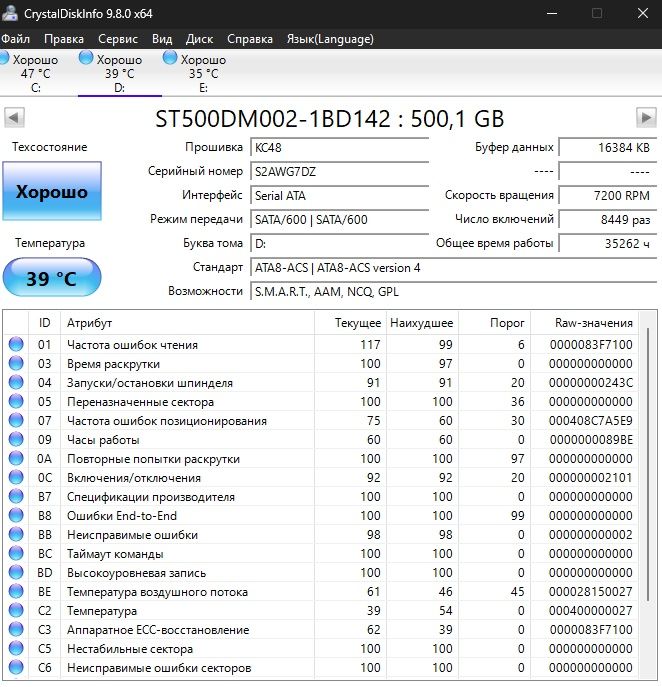The width and height of the screenshot is (662, 687).
Task: Click the transfer mode field SATA/600 | SATA/600
Action: pos(340,220)
